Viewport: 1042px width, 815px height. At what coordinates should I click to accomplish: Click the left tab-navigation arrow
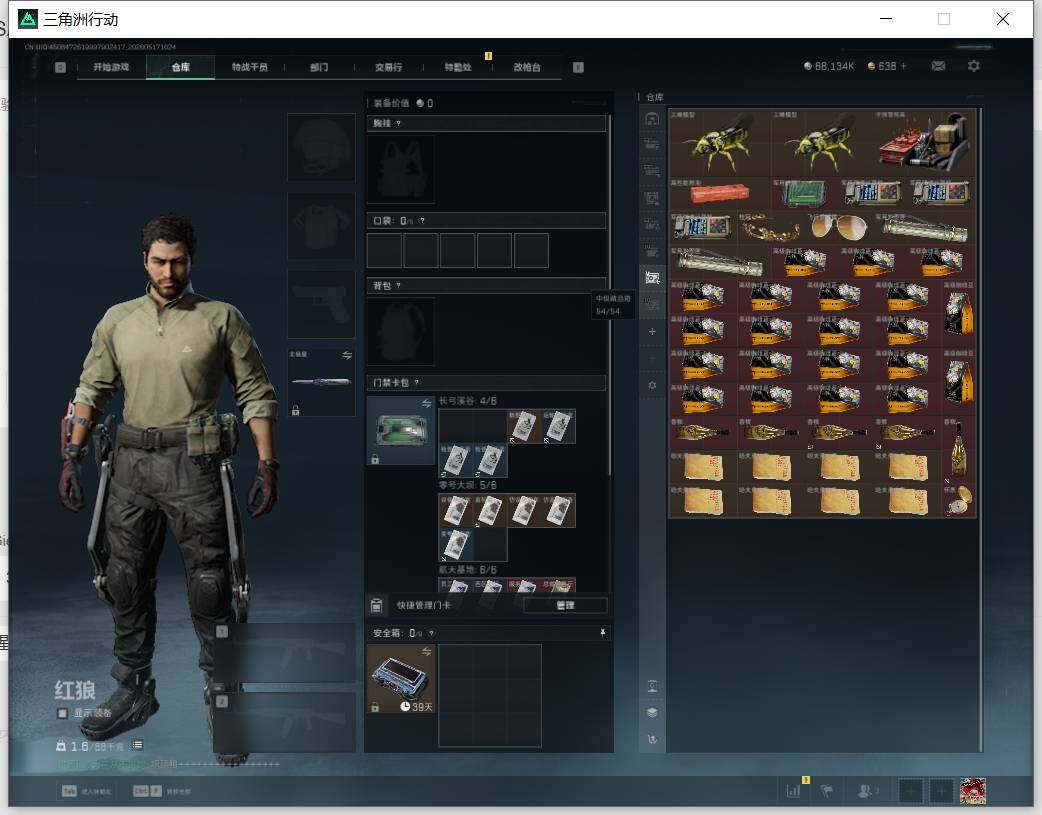click(x=60, y=67)
